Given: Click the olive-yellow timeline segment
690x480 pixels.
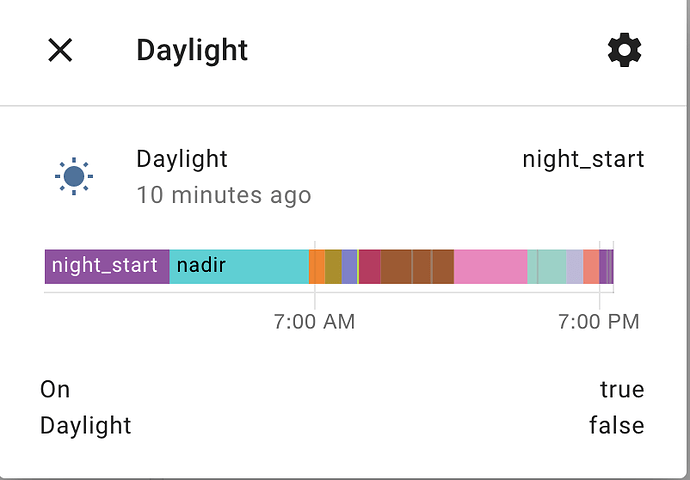Looking at the screenshot, I should click(333, 266).
